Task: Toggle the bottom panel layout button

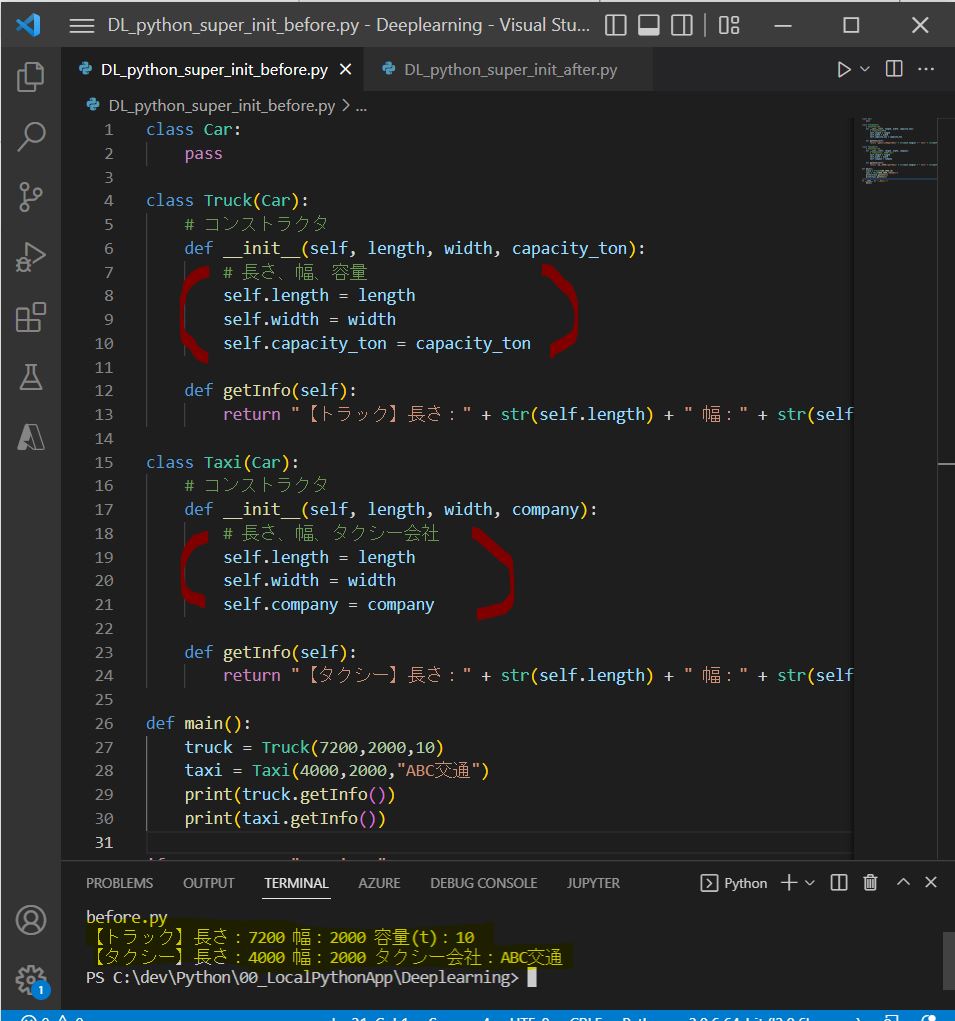Action: (x=649, y=25)
